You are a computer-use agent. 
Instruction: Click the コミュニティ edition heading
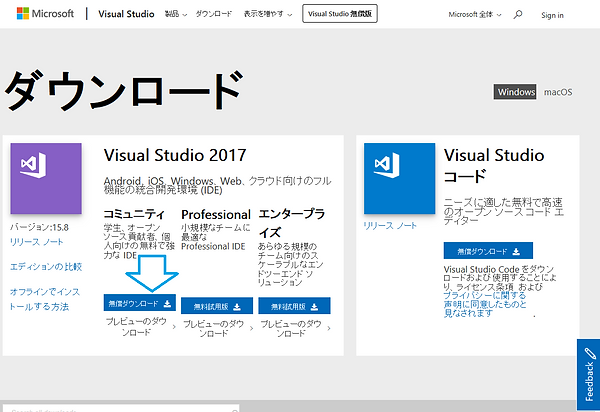click(134, 214)
